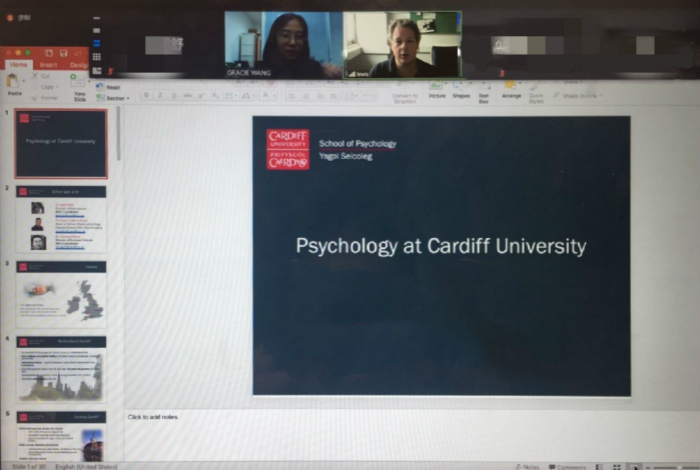Switch to the Insert tab
The width and height of the screenshot is (700, 470).
[48, 65]
